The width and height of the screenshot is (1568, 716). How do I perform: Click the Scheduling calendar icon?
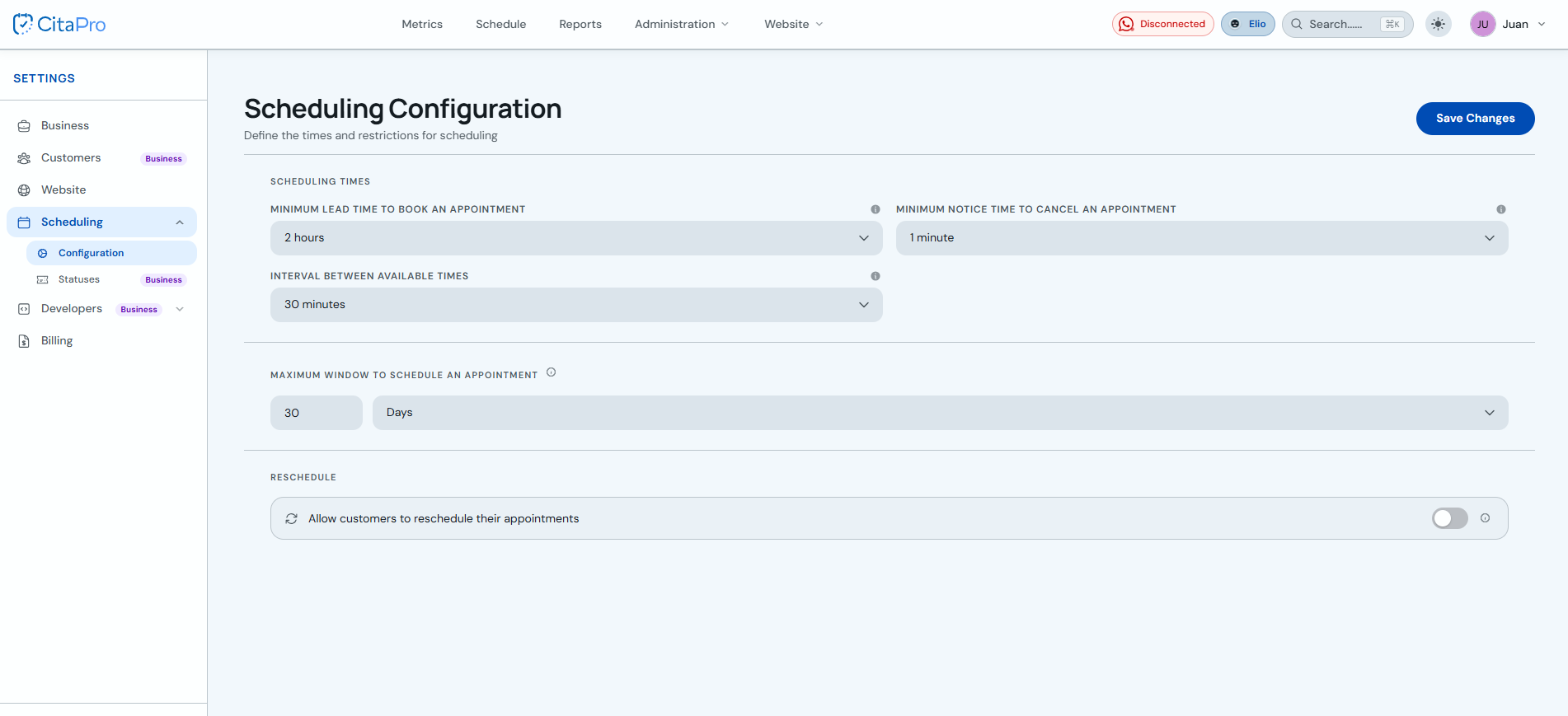(x=24, y=222)
